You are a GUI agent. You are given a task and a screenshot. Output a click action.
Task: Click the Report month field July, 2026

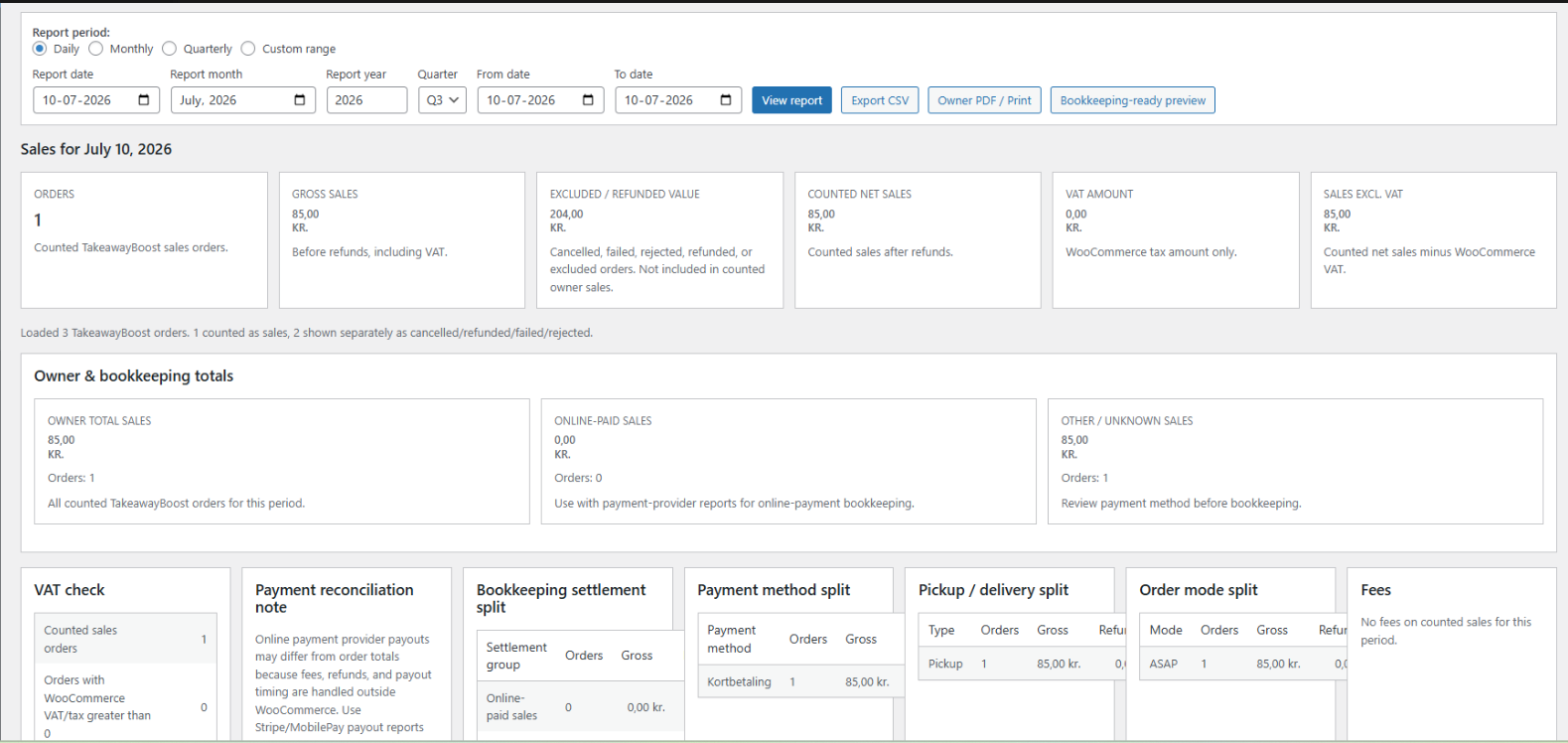coord(243,100)
